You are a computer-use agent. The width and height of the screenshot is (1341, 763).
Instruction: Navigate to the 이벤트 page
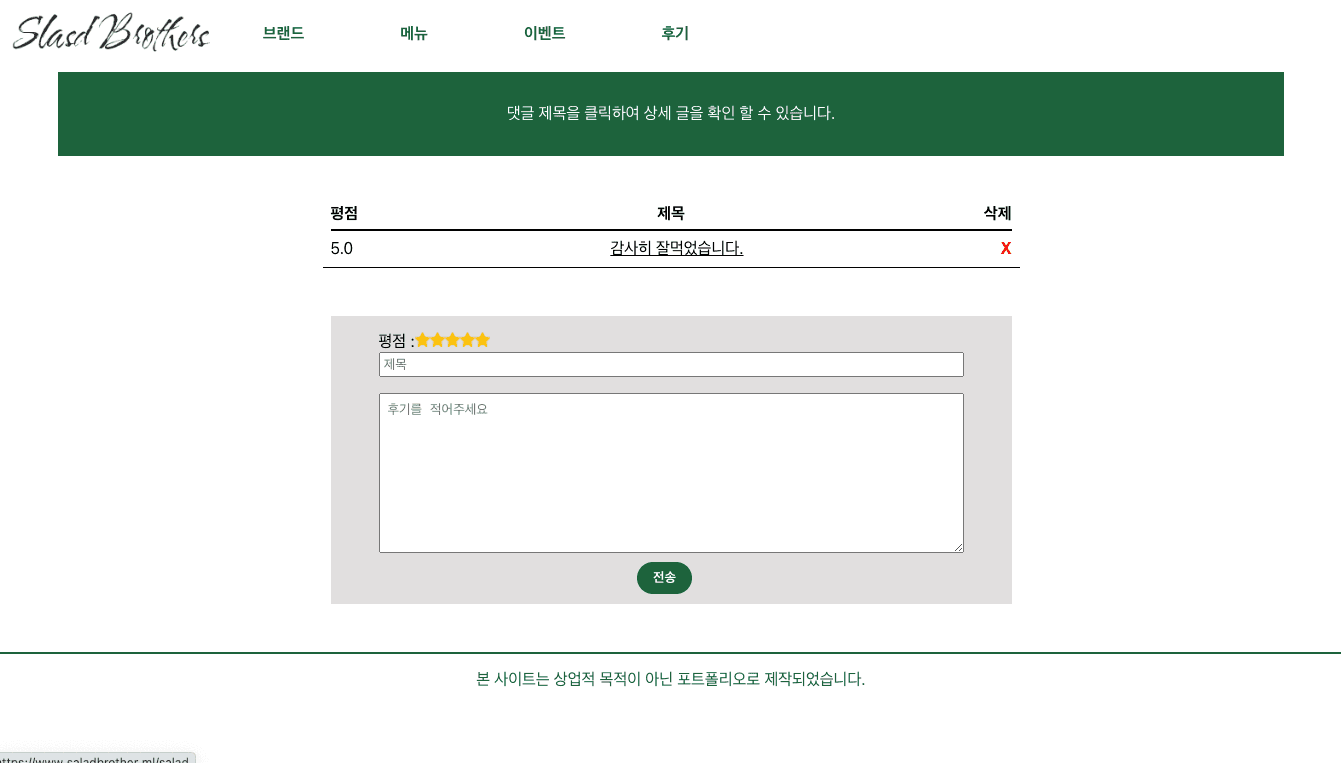pos(544,33)
